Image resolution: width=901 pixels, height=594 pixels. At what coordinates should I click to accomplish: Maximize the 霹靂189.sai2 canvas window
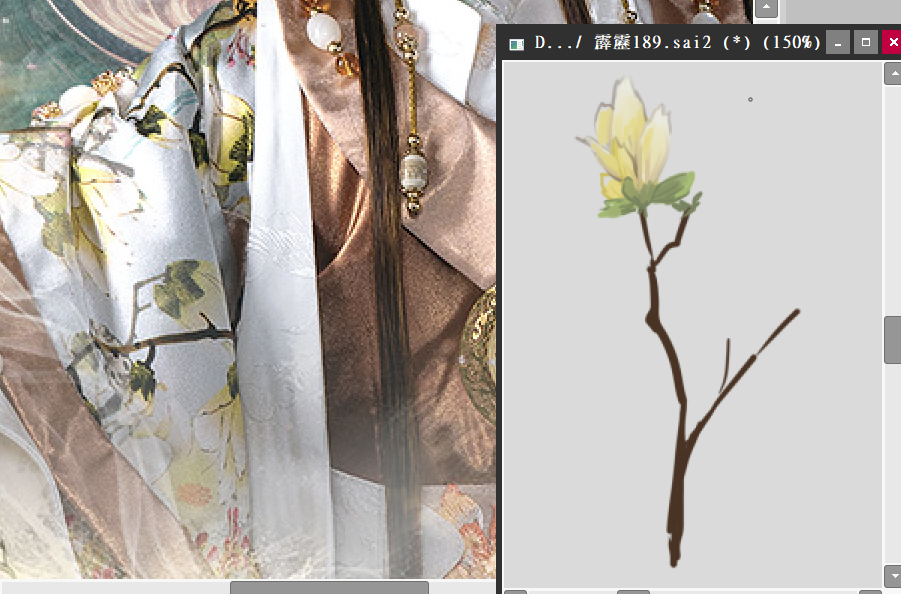point(865,43)
